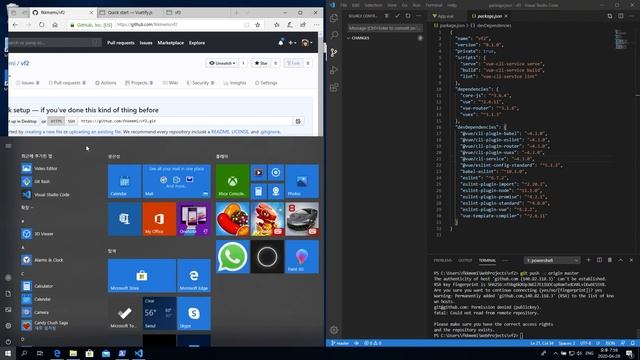The height and width of the screenshot is (360, 640).
Task: Open the GitHub plus create-new dropdown
Action: pos(292,42)
